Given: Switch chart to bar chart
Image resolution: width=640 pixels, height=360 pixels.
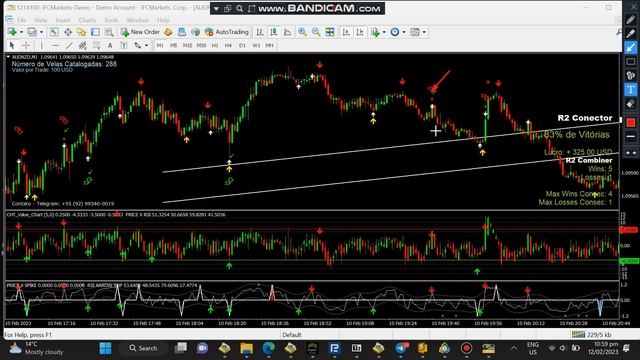Looking at the screenshot, I should [x=260, y=32].
